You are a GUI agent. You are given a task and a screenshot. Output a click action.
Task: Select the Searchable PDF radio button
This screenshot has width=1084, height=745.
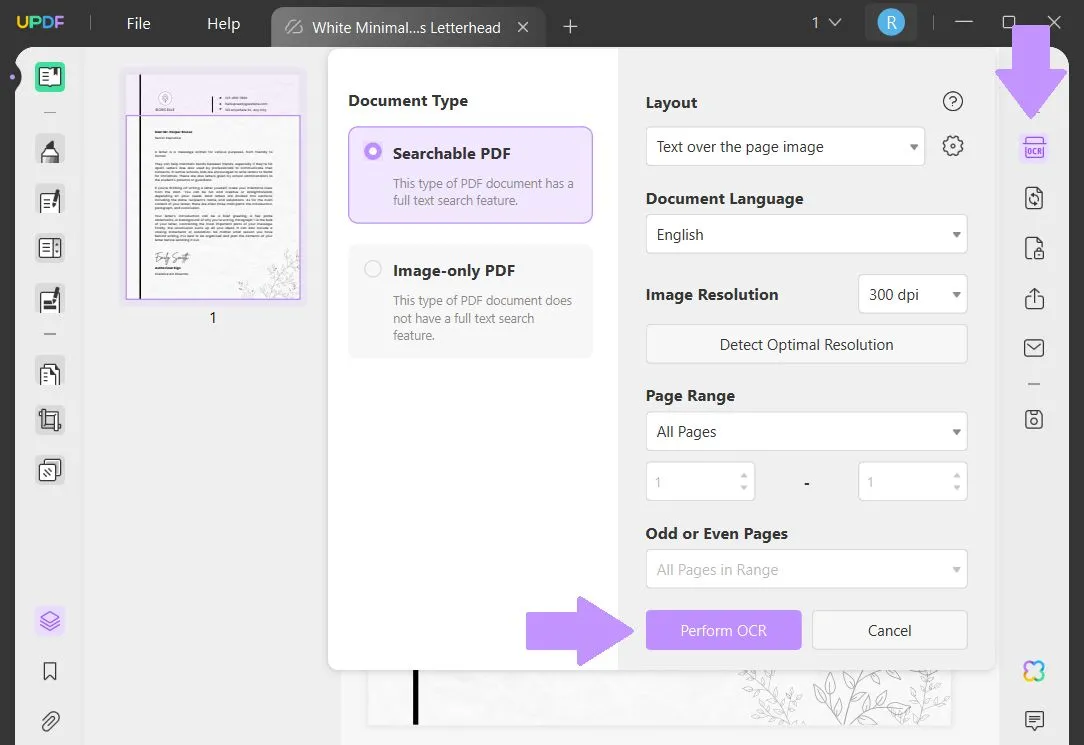tap(372, 151)
